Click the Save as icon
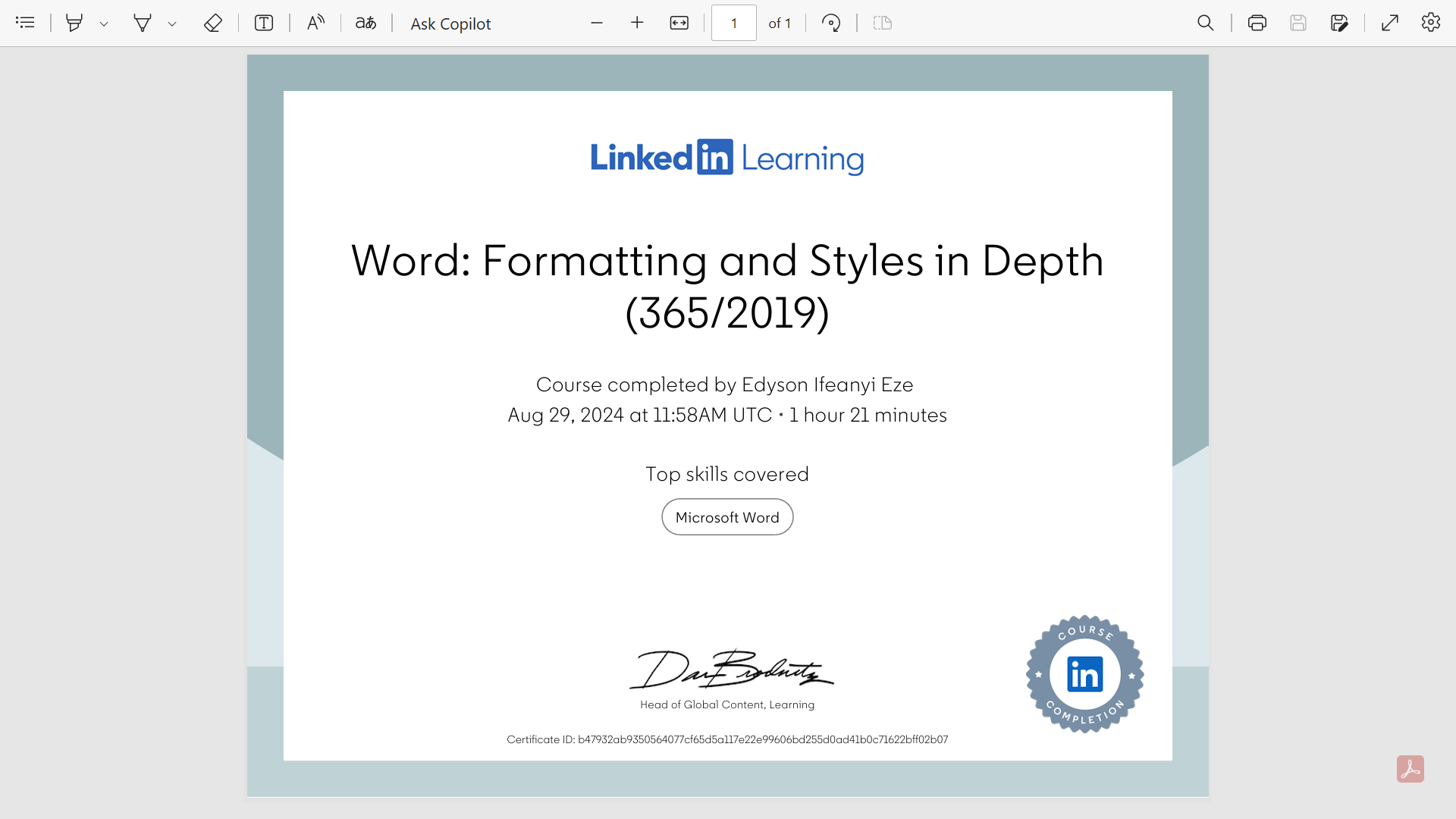The height and width of the screenshot is (819, 1456). pos(1339,23)
